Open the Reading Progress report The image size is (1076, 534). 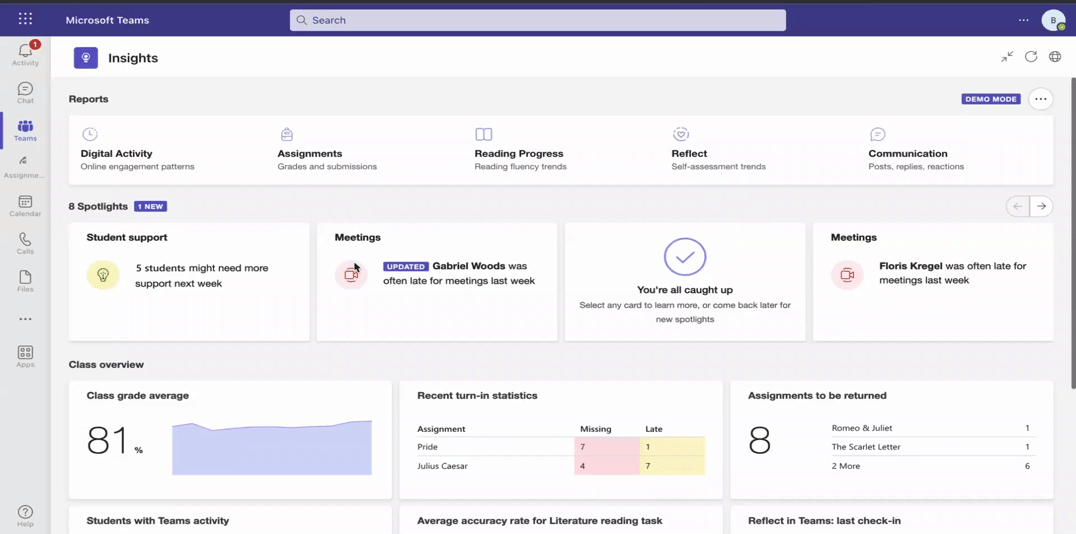click(x=518, y=154)
